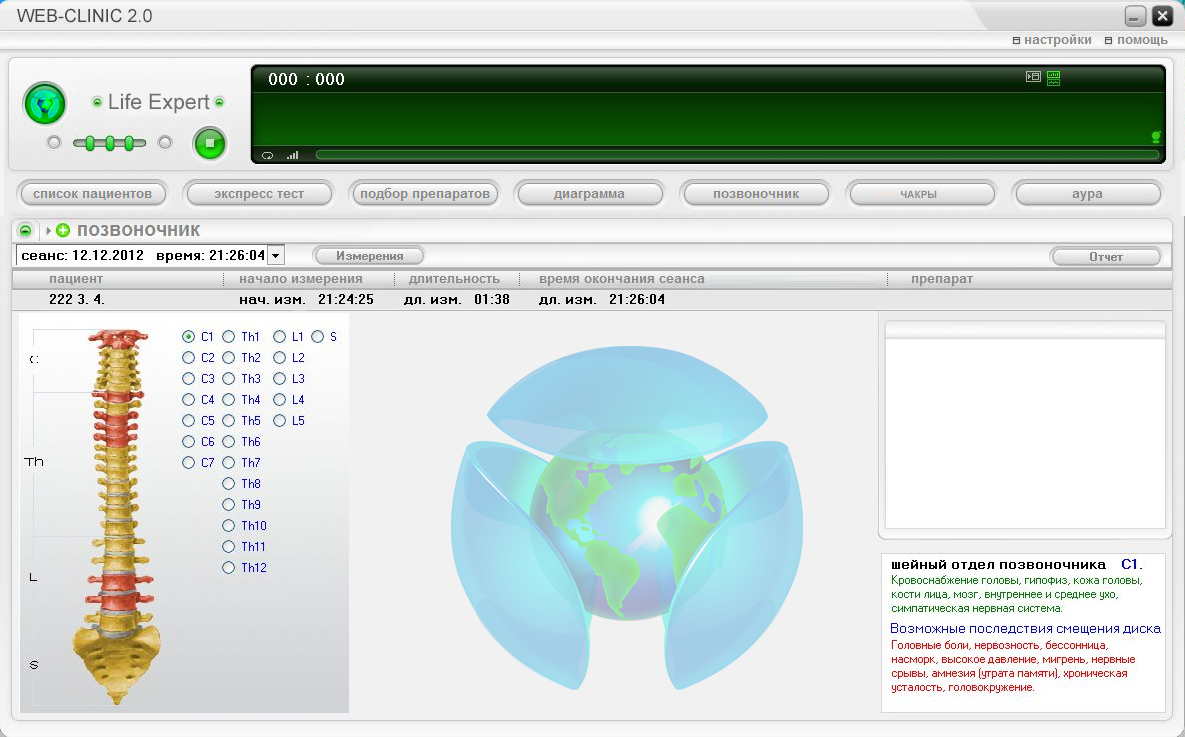Open диаграмма tab
Screen dimensions: 1185x737
tap(589, 194)
